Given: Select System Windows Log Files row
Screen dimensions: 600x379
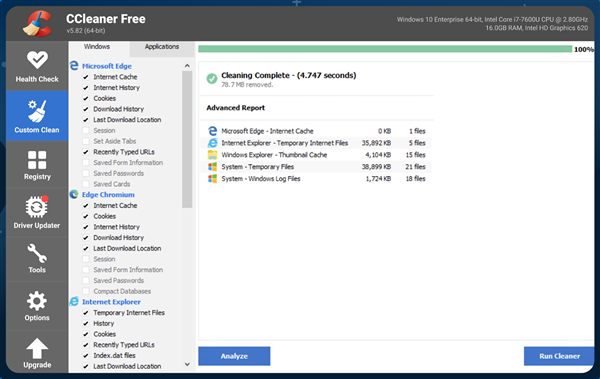Looking at the screenshot, I should [317, 178].
